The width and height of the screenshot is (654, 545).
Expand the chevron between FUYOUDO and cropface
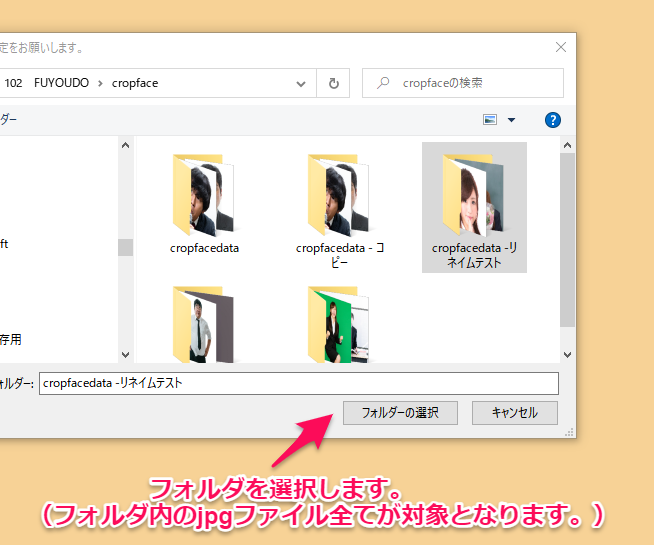101,83
